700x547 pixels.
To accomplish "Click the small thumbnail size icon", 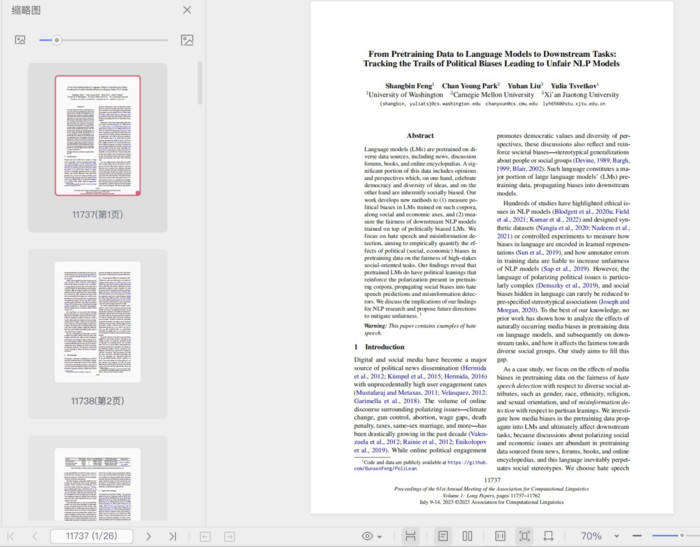I will pos(20,40).
